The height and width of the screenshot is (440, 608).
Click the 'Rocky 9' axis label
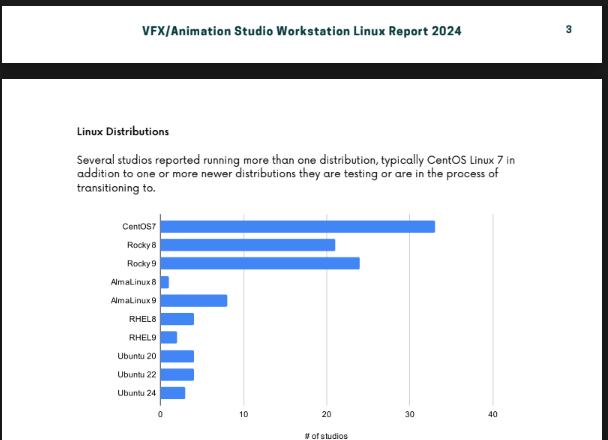tap(142, 264)
